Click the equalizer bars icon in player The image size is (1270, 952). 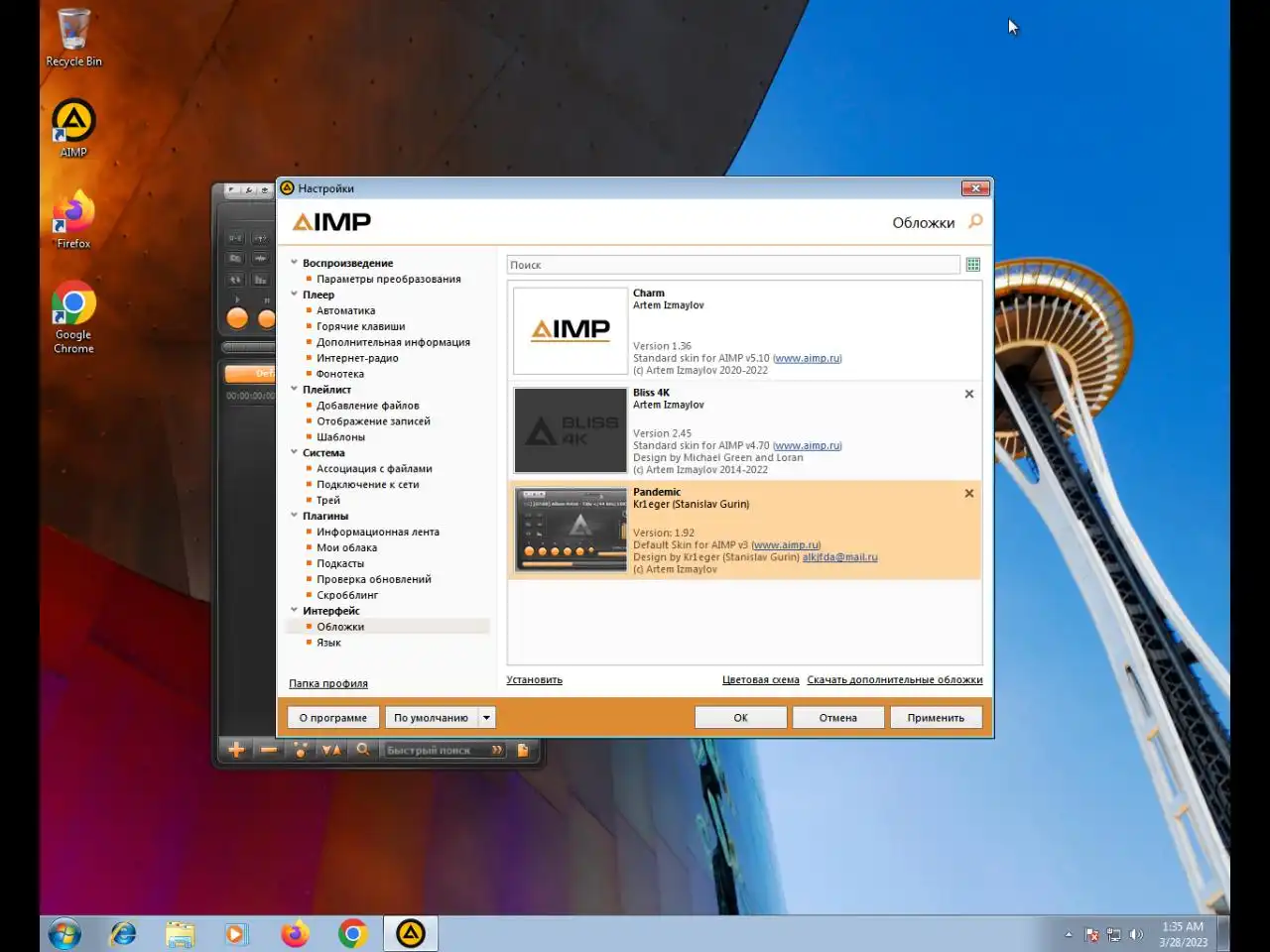click(x=261, y=281)
